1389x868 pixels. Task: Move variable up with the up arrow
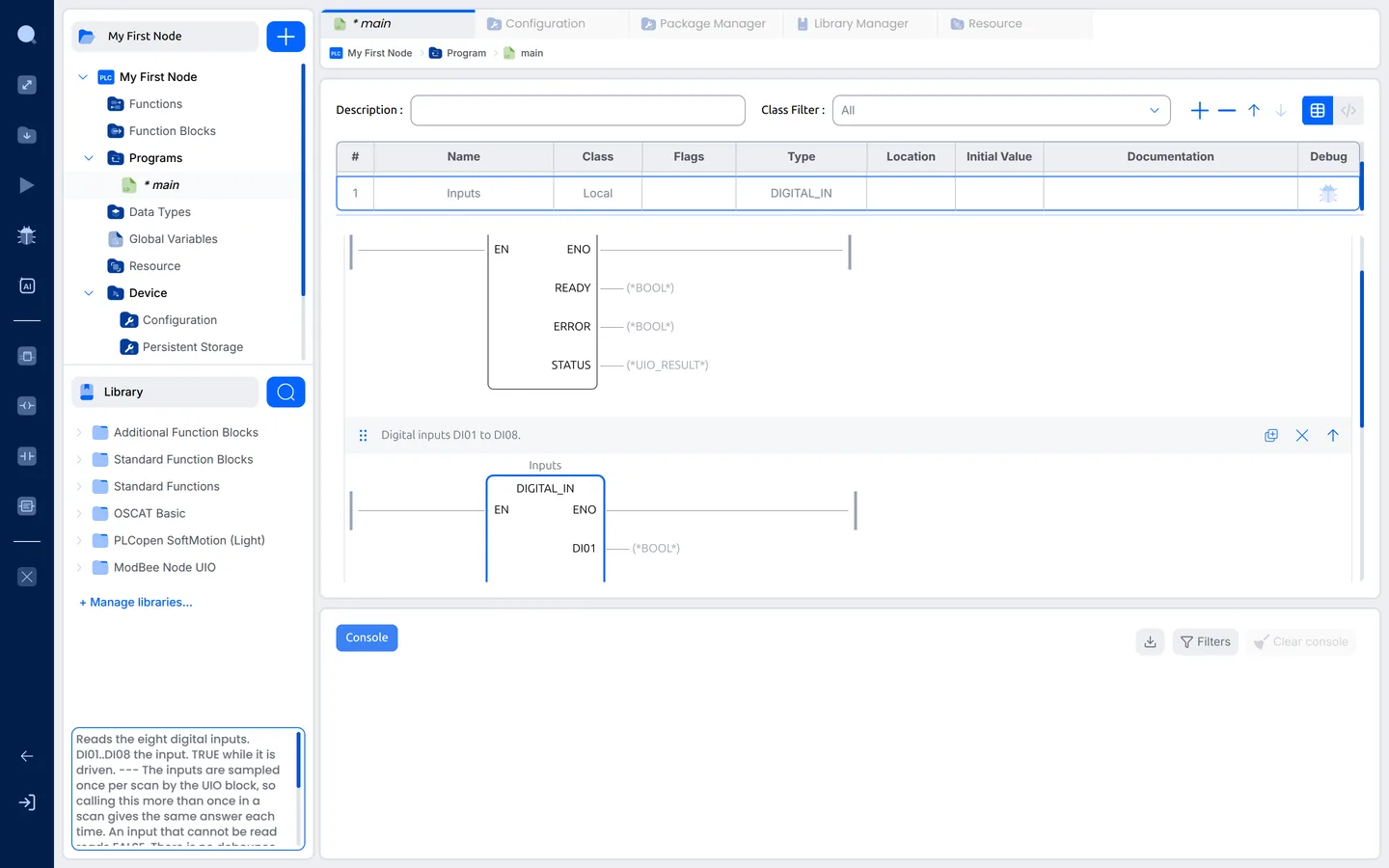point(1254,111)
